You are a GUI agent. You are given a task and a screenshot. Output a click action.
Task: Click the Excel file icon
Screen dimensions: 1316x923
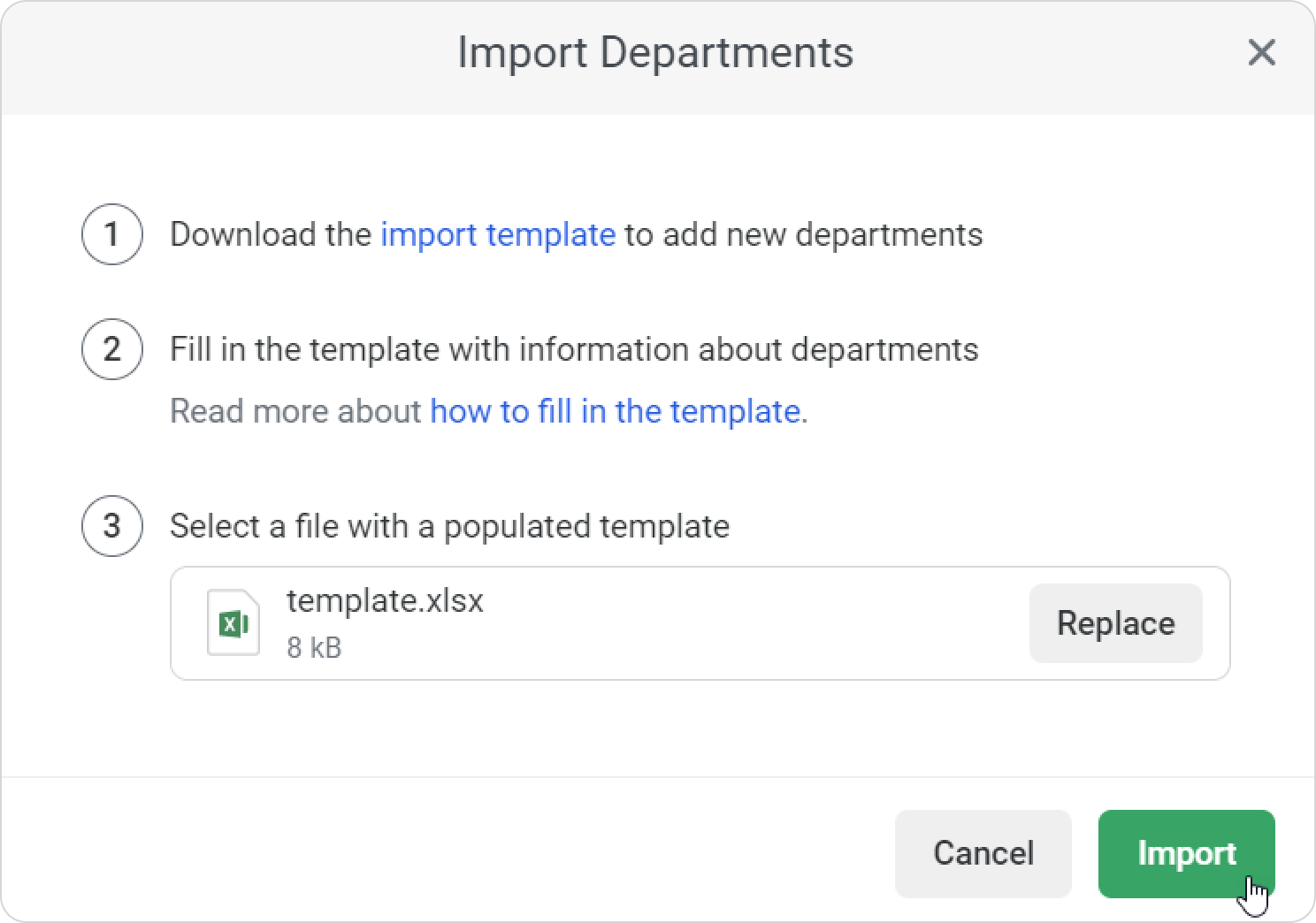[x=233, y=623]
